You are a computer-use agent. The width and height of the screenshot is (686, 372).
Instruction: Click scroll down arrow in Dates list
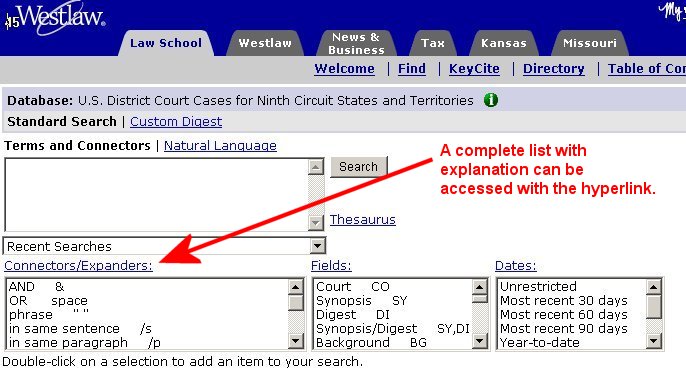click(x=654, y=341)
